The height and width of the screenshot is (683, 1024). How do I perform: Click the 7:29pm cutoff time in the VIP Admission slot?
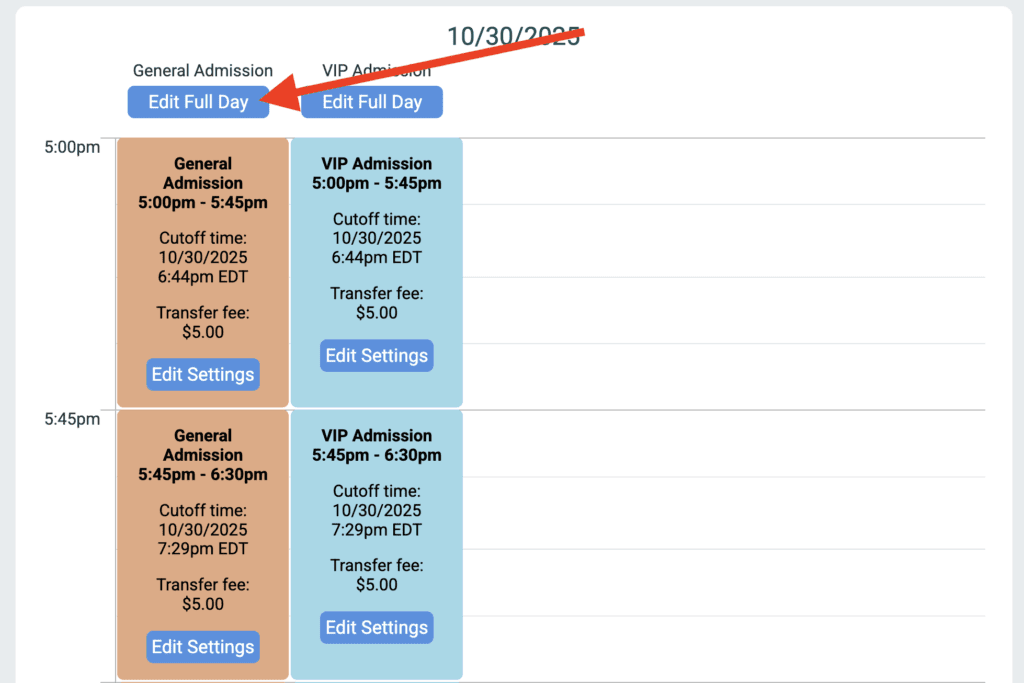point(377,530)
